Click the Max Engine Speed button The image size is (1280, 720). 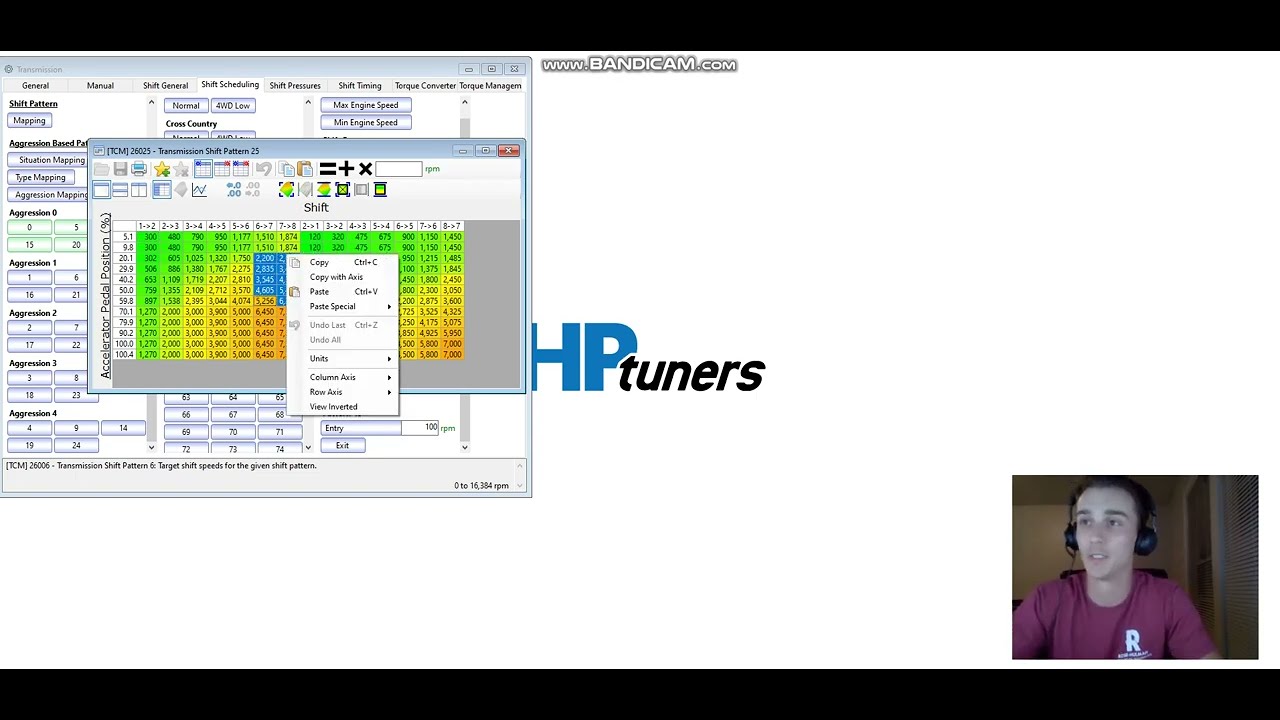point(366,105)
